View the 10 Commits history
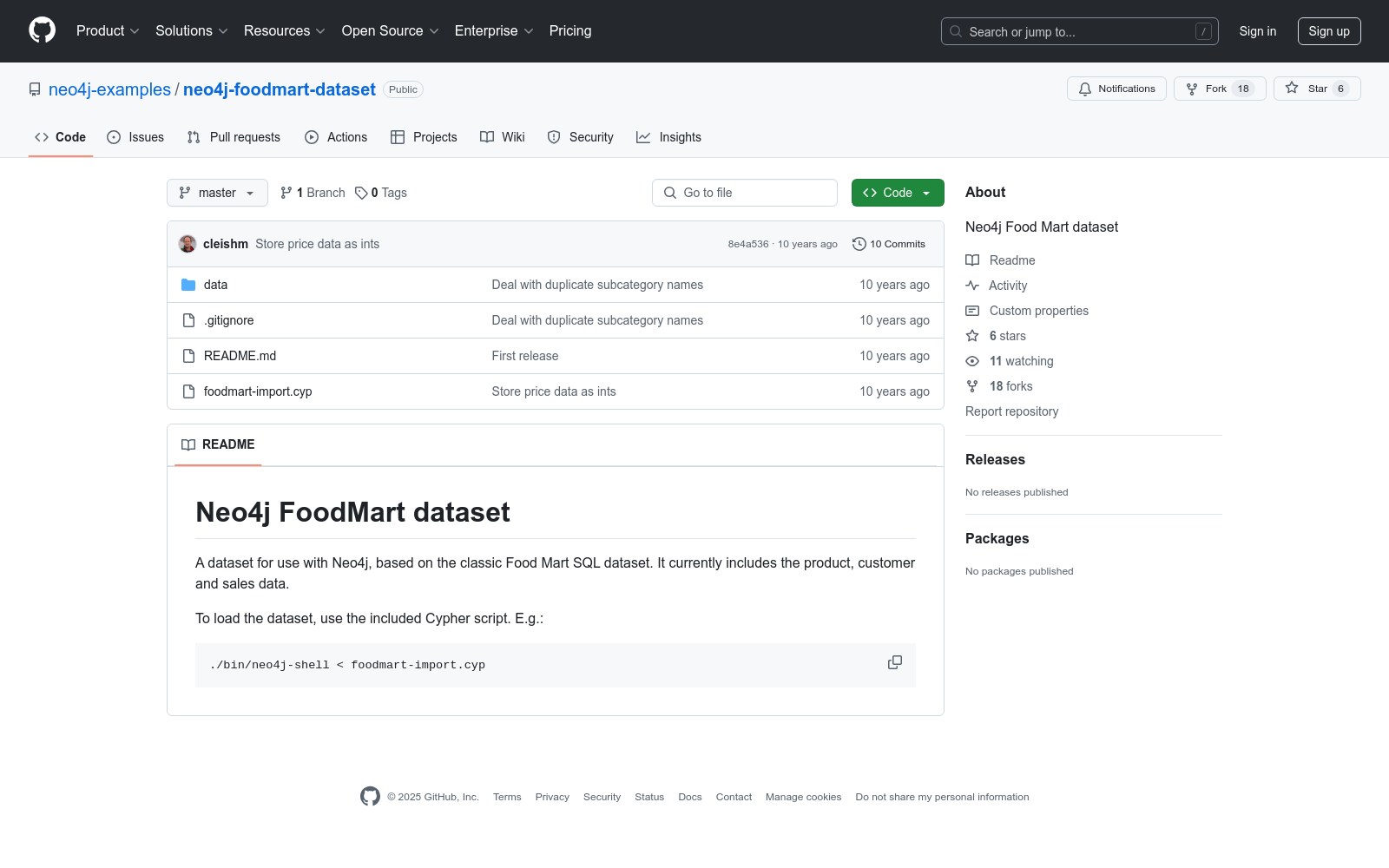 [889, 244]
